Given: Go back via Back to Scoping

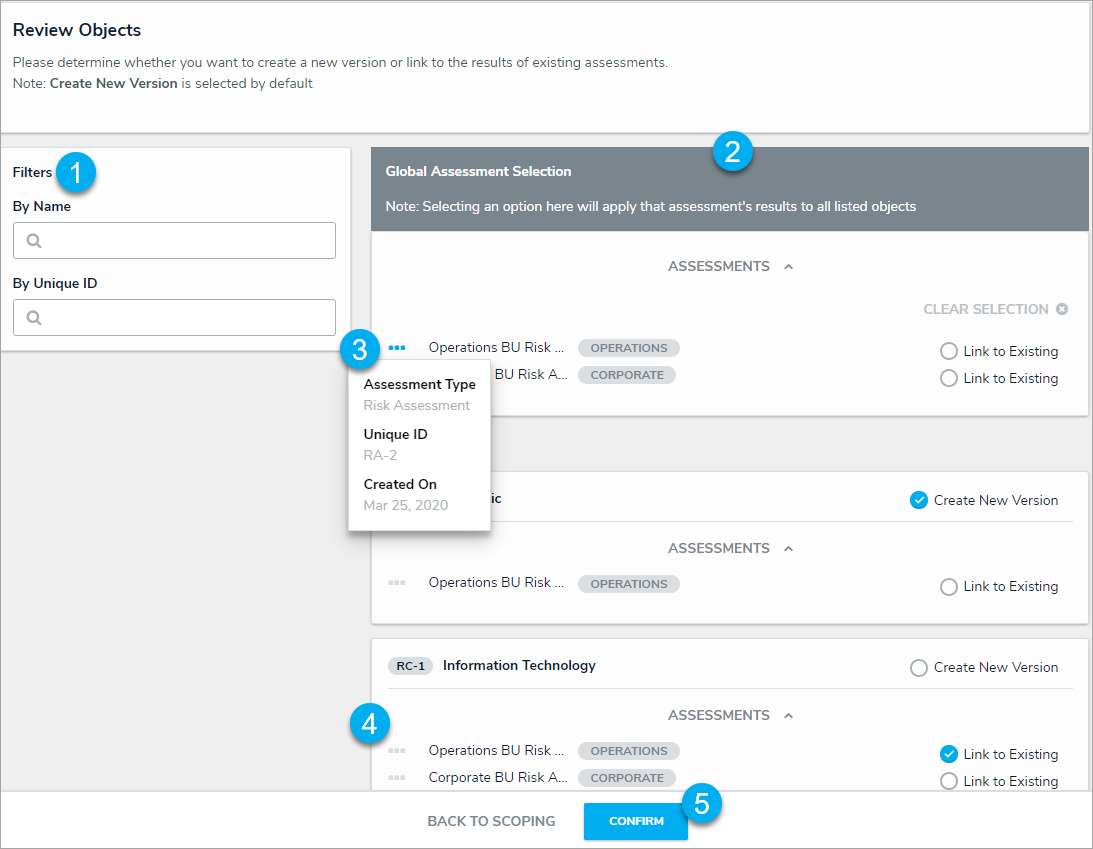Looking at the screenshot, I should click(x=491, y=821).
